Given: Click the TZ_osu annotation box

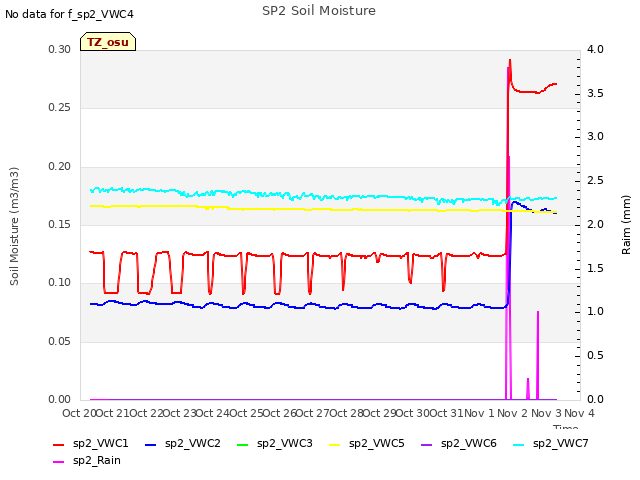Looking at the screenshot, I should 108,42.
